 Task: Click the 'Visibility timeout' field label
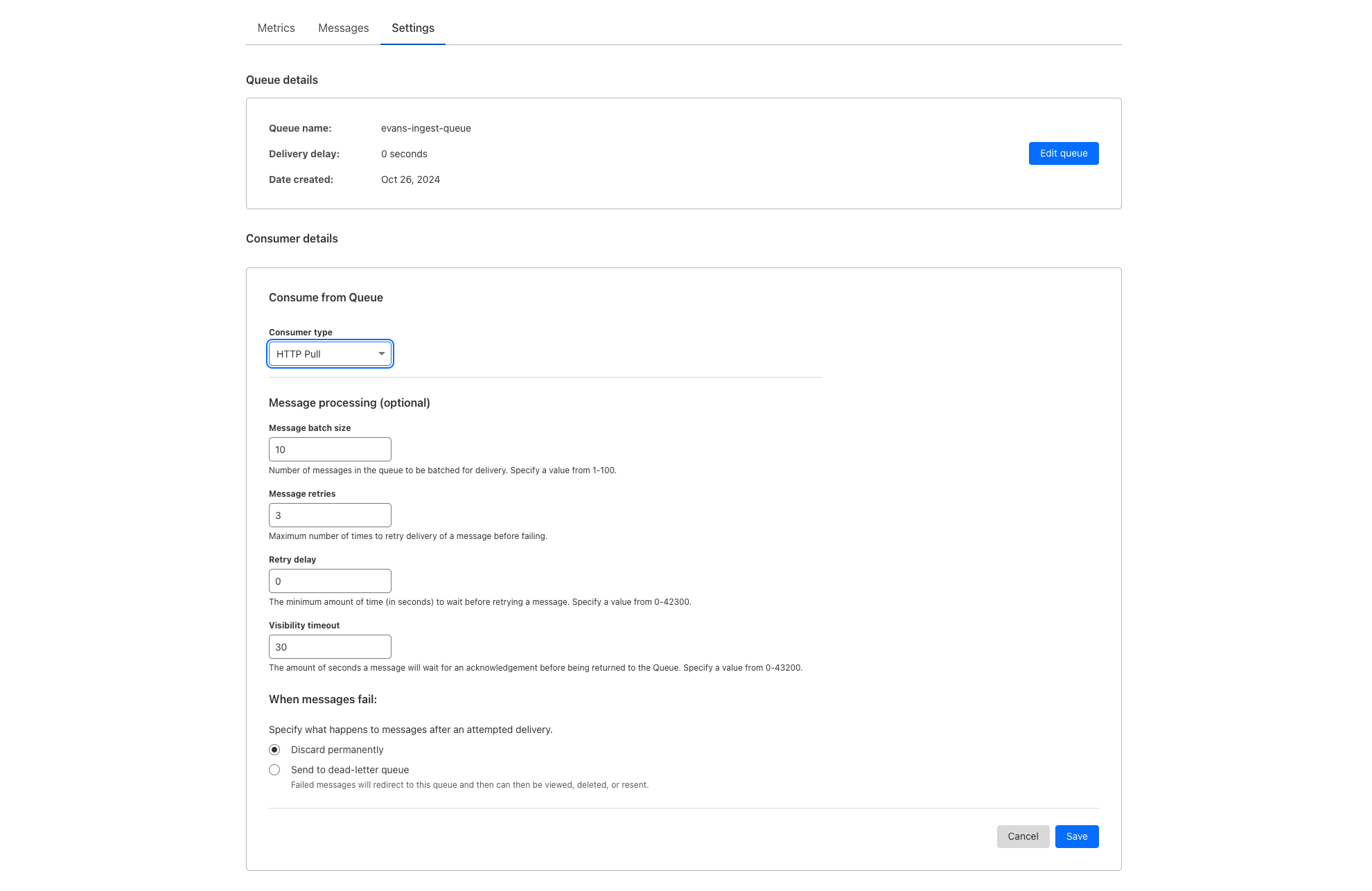pos(304,626)
